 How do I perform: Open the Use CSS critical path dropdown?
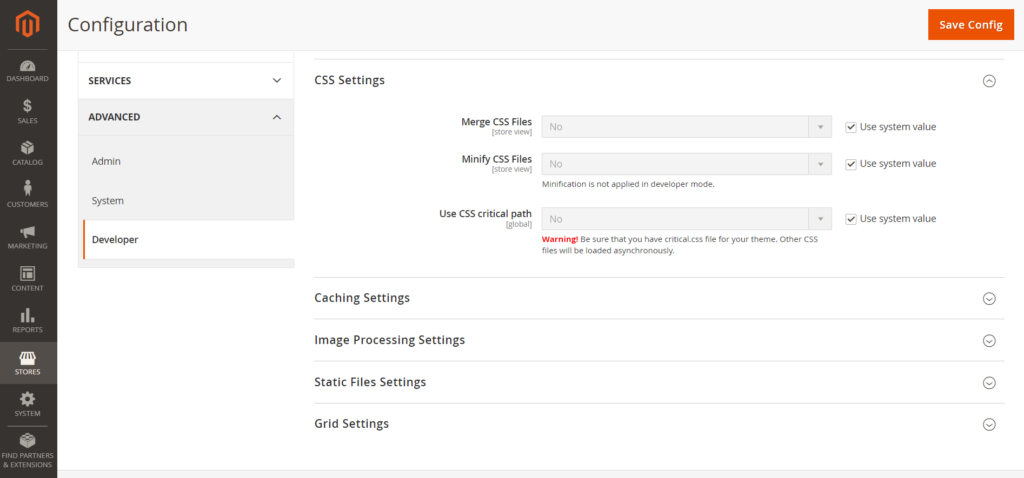(686, 219)
